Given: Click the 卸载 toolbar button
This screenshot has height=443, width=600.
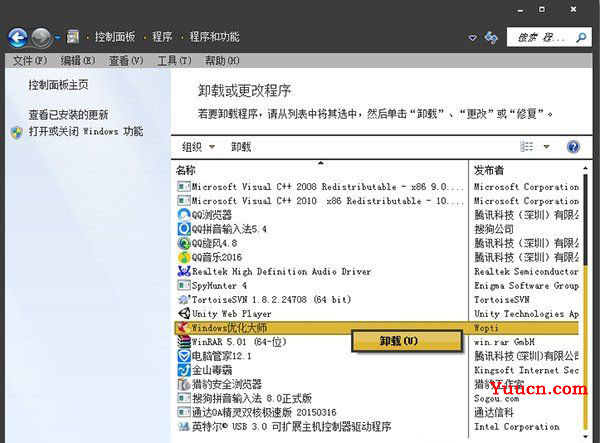Looking at the screenshot, I should [241, 147].
